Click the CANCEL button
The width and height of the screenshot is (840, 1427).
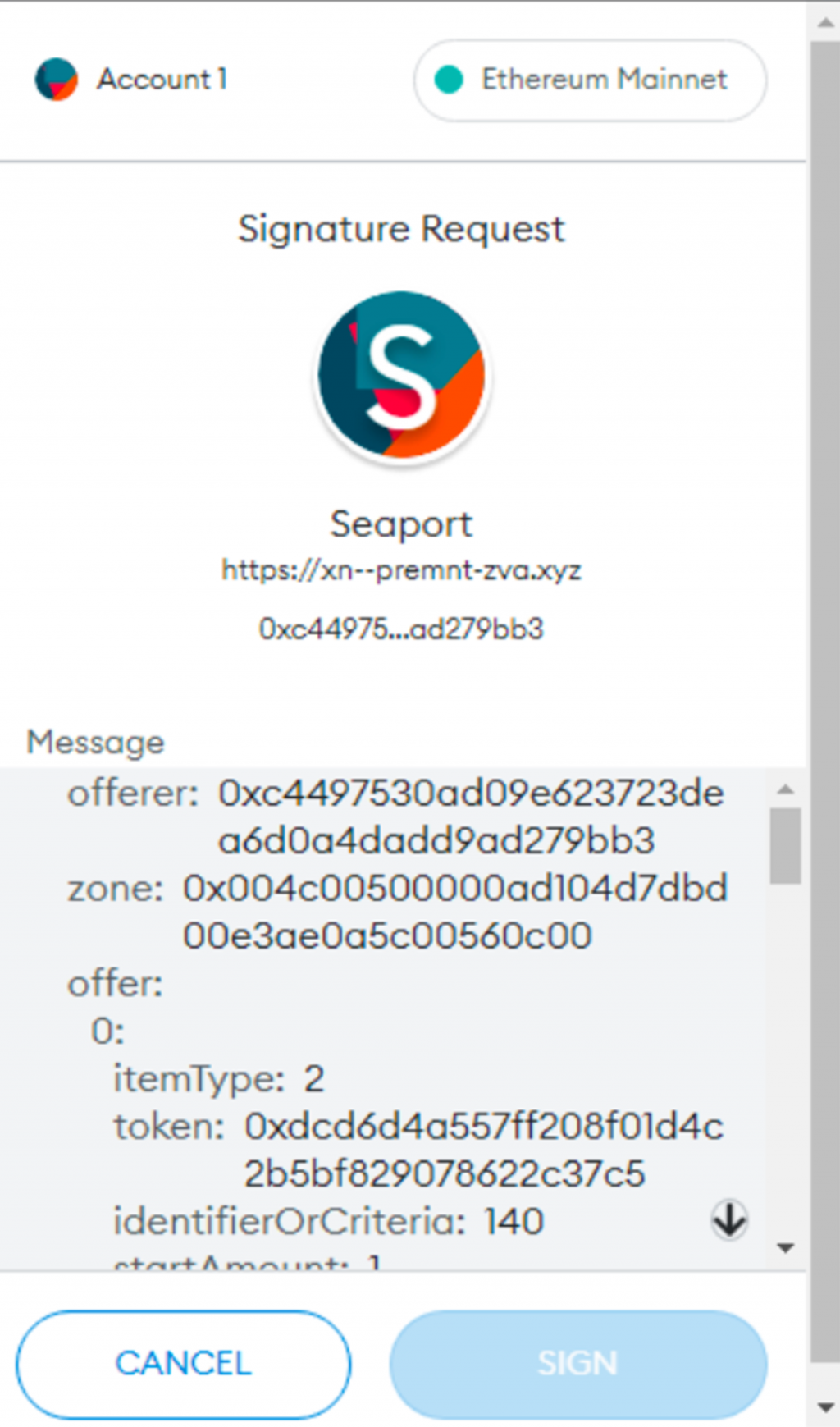pyautogui.click(x=183, y=1364)
